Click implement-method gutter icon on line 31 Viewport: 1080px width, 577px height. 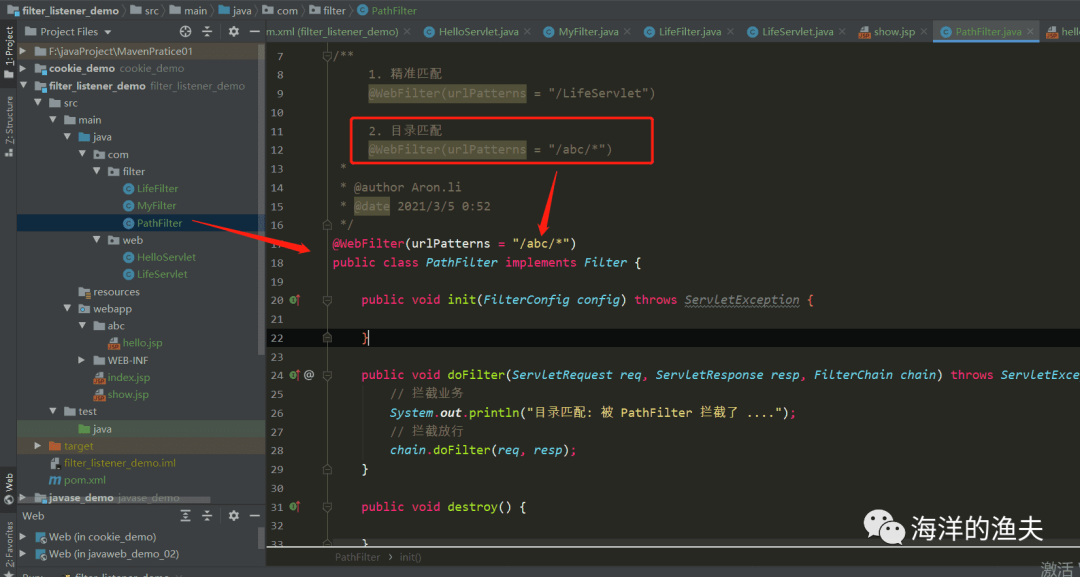(x=295, y=507)
